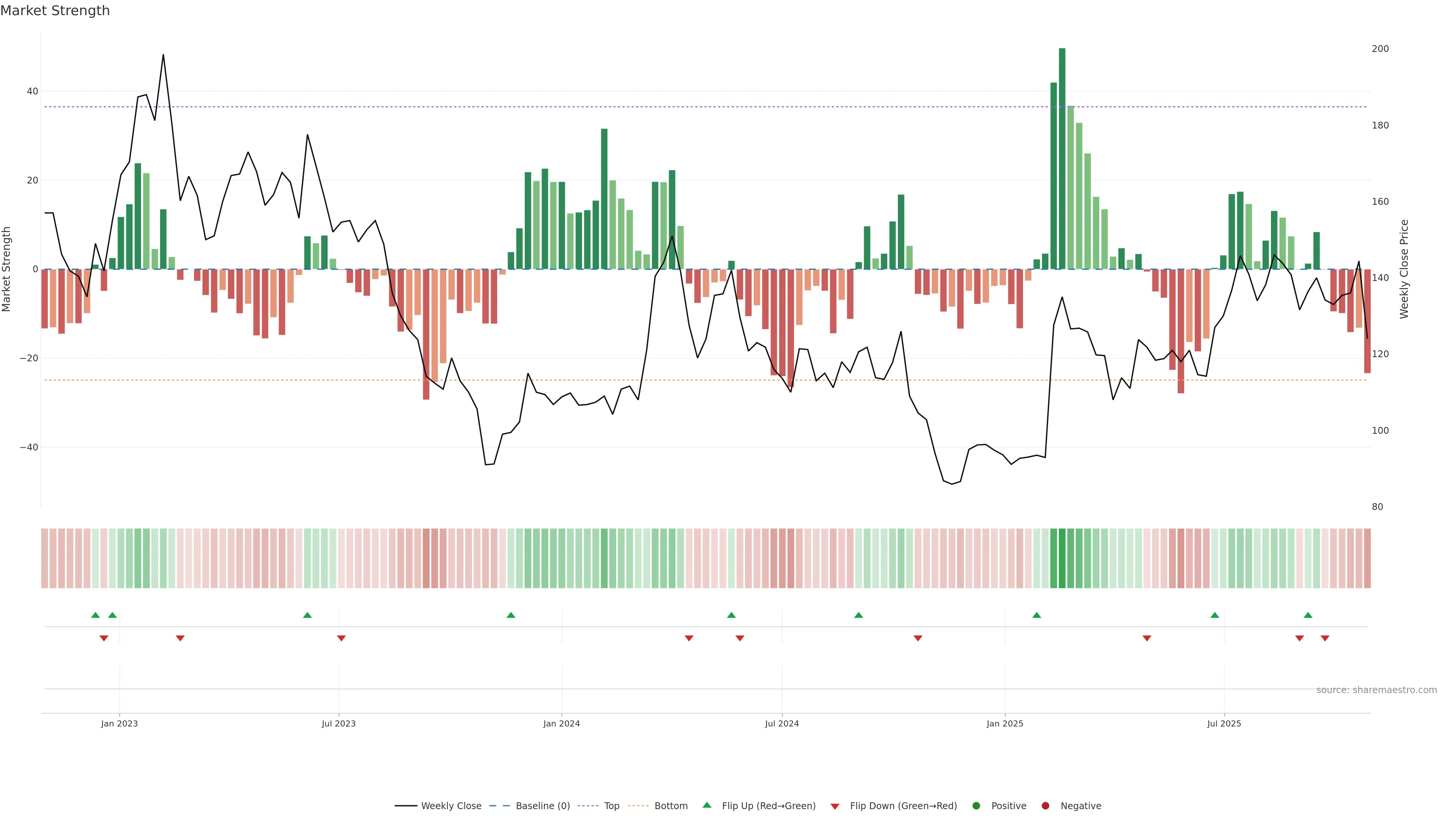The width and height of the screenshot is (1456, 819).
Task: Click flip-down marker just after Jul 2023
Action: point(341,638)
